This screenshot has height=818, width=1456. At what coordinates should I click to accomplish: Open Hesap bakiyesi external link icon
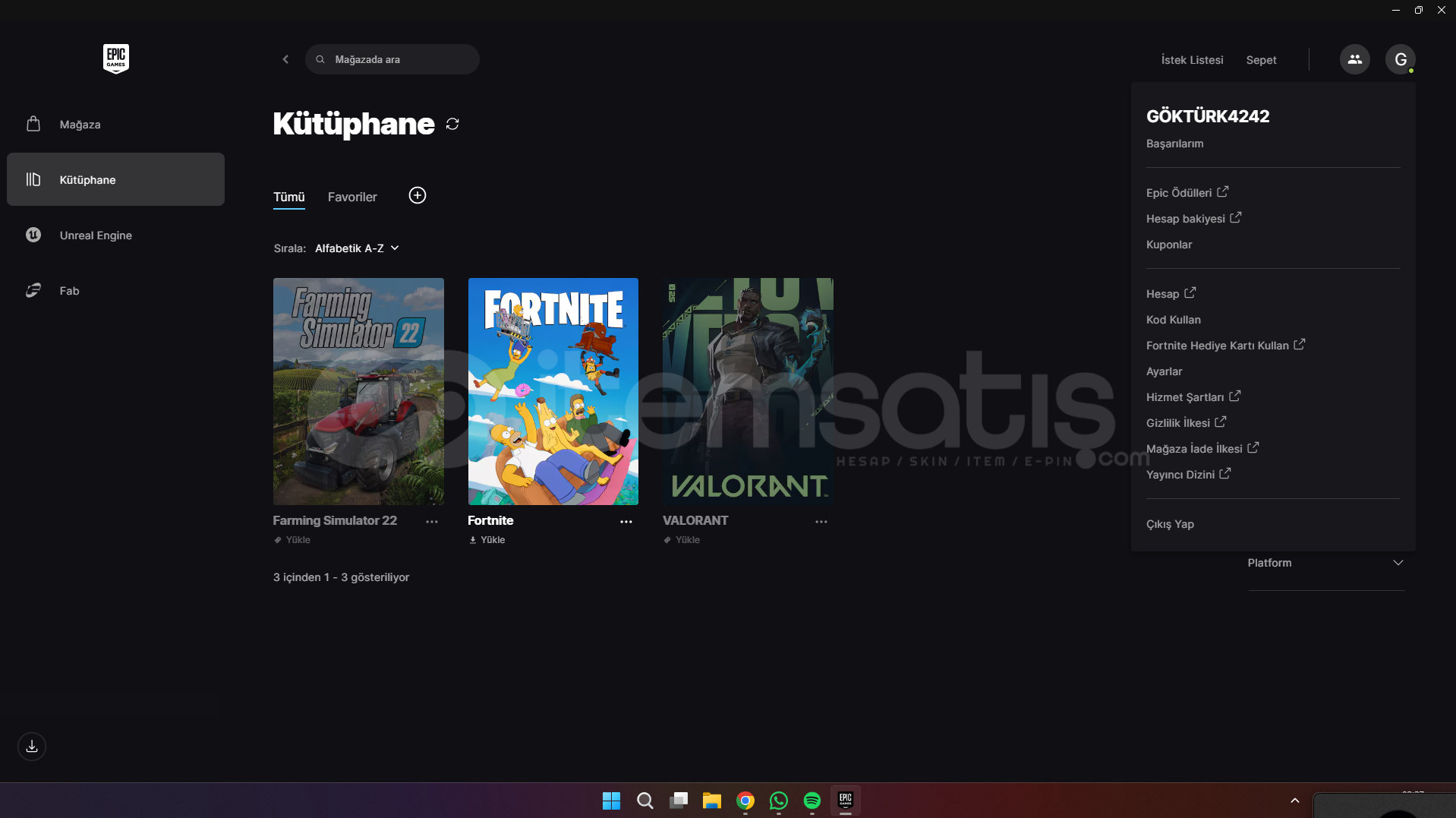[1236, 218]
